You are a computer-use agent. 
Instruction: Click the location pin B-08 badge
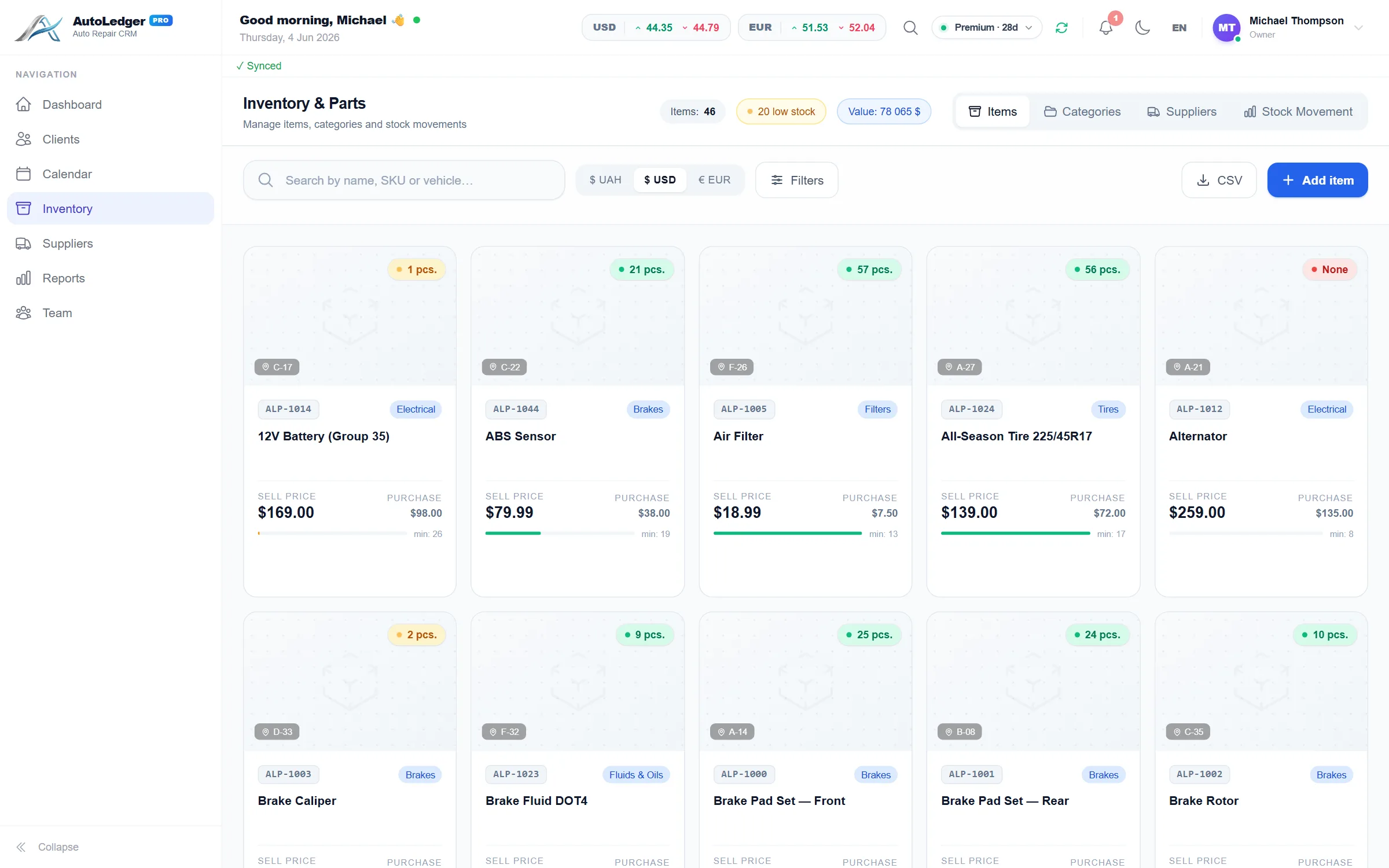tap(960, 732)
